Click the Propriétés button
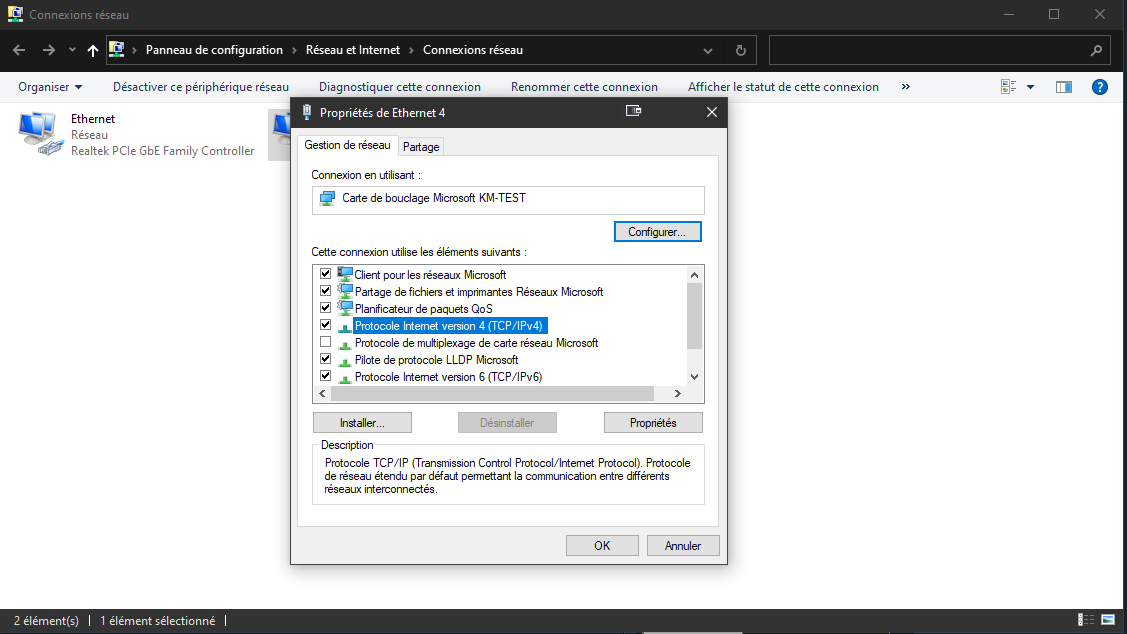Viewport: 1127px width, 634px height. point(653,423)
